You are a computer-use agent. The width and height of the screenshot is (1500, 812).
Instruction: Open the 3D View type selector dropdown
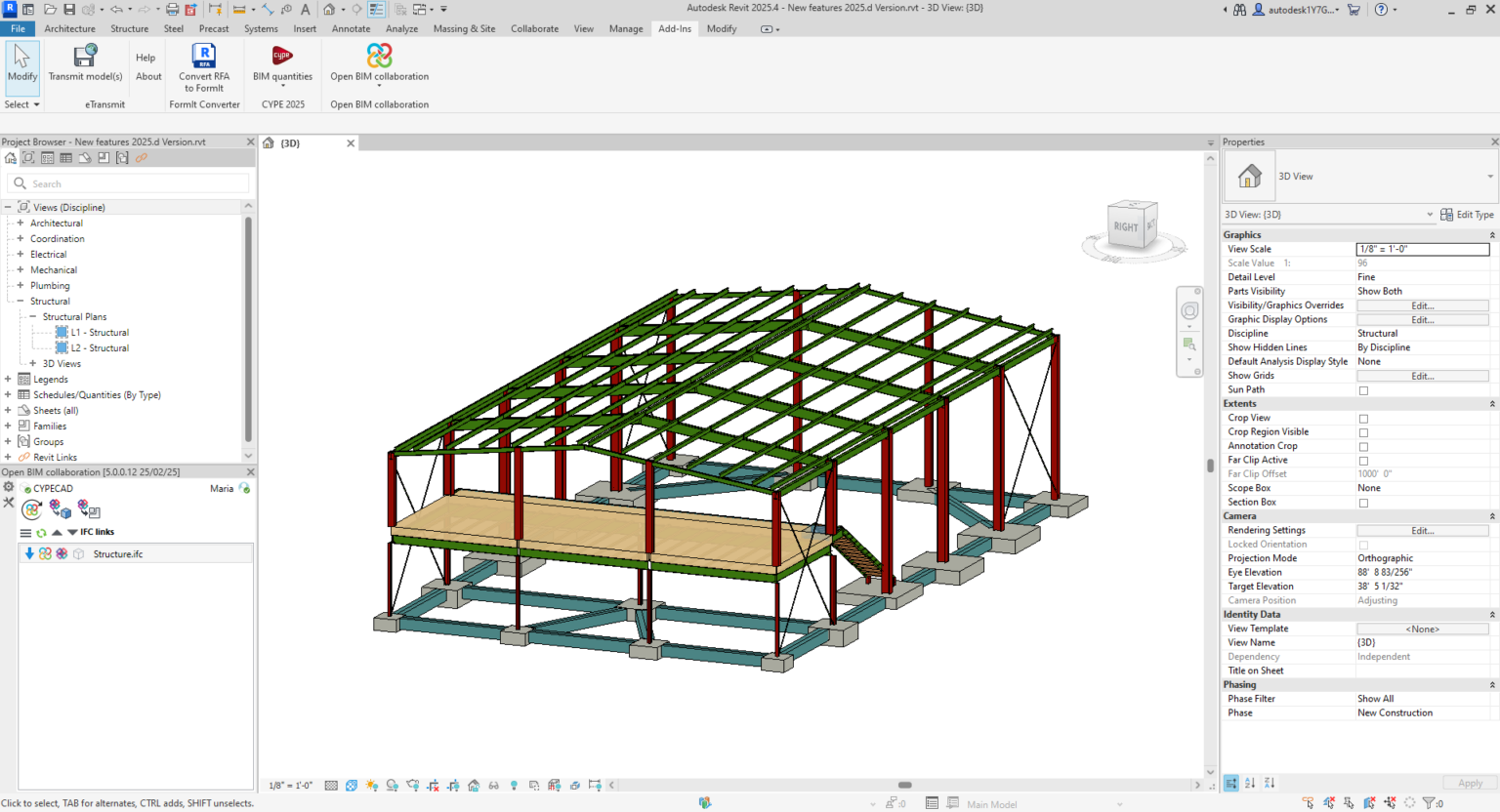pyautogui.click(x=1489, y=177)
